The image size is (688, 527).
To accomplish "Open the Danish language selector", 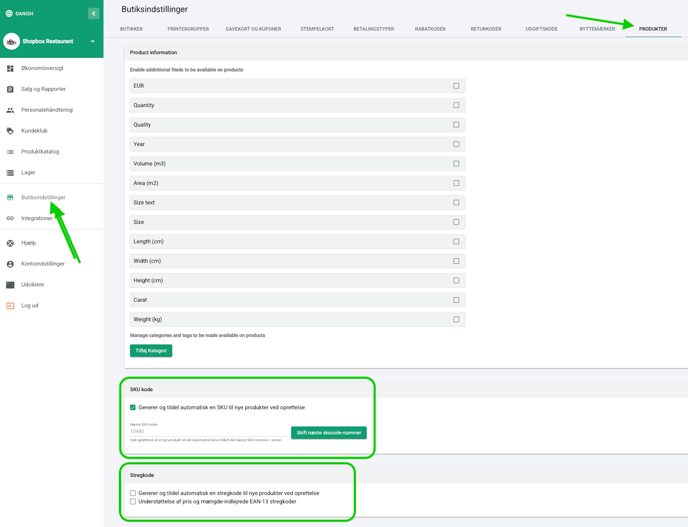I will tap(20, 13).
